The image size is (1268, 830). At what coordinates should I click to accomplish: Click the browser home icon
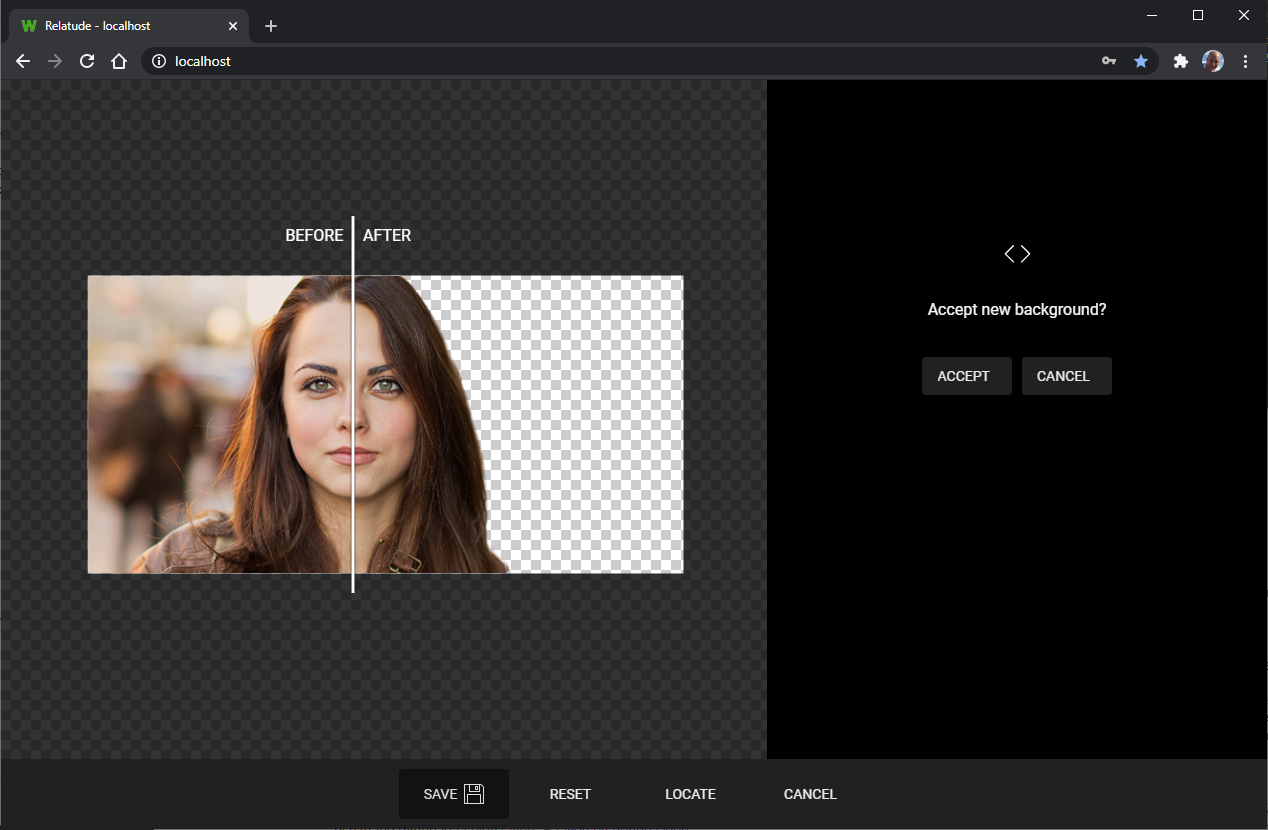[119, 61]
